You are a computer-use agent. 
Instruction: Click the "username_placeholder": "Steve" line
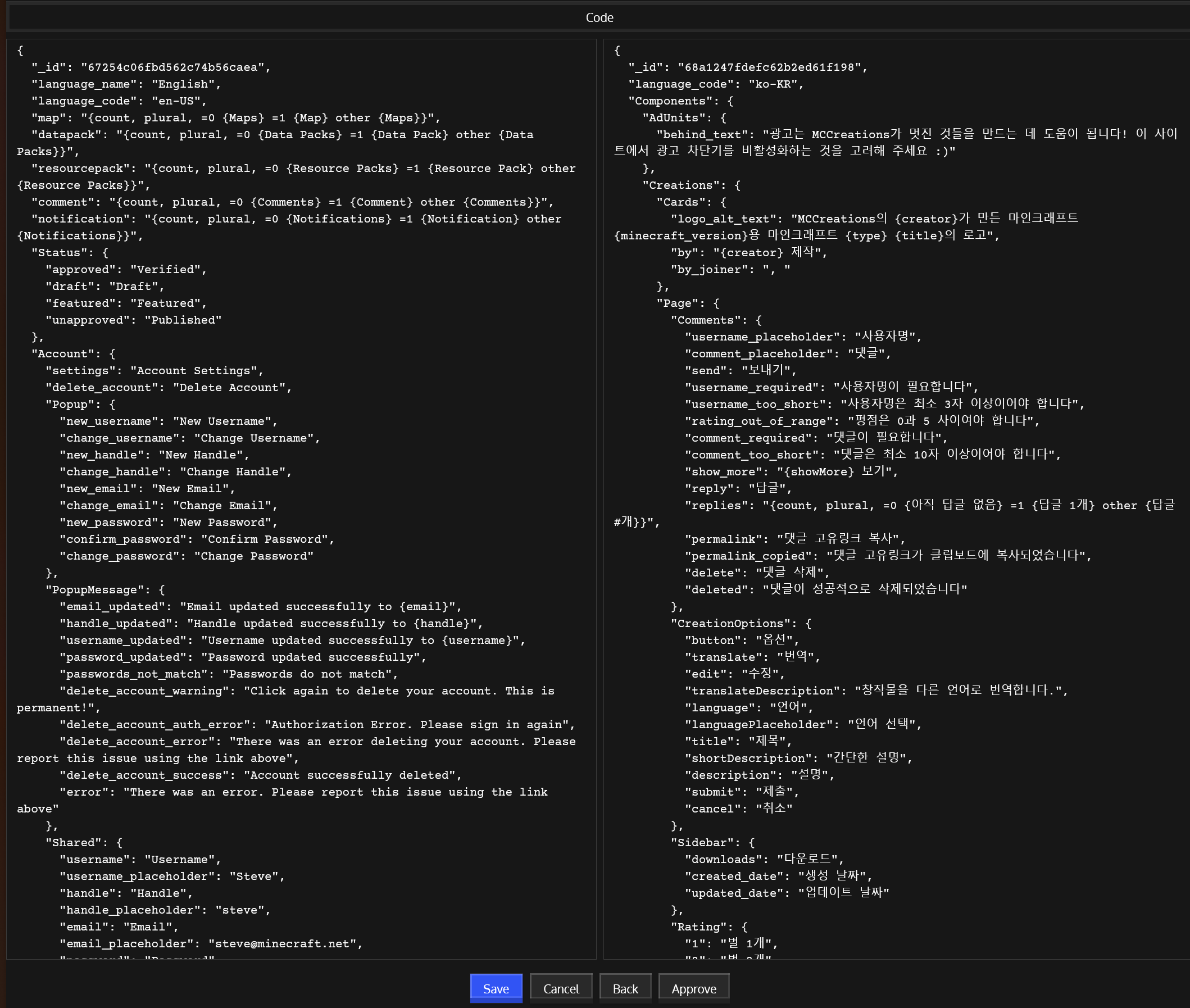coord(171,876)
